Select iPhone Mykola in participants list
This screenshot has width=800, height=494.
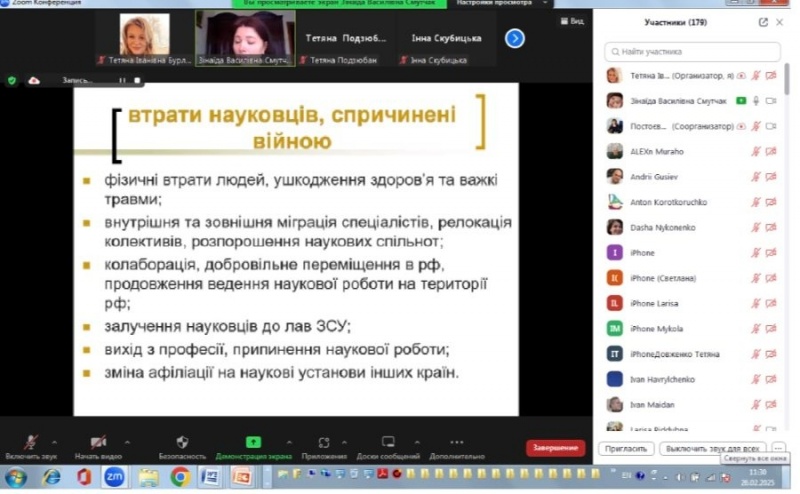pyautogui.click(x=691, y=329)
